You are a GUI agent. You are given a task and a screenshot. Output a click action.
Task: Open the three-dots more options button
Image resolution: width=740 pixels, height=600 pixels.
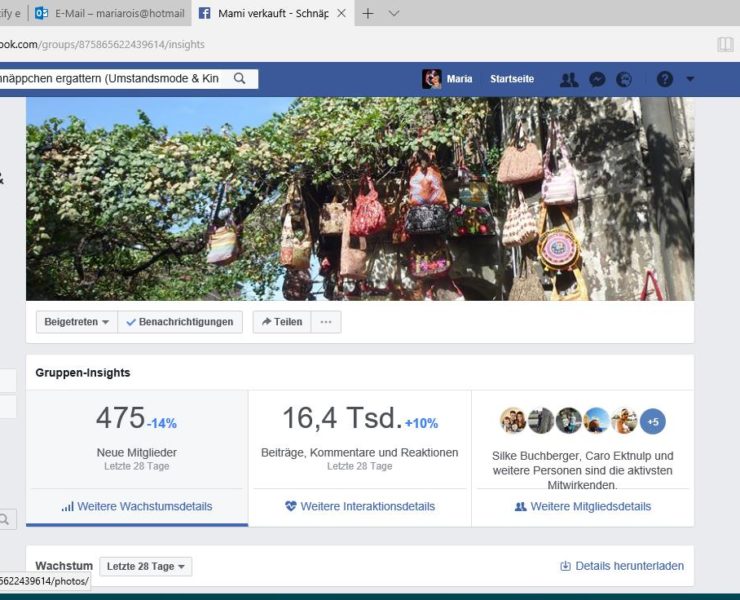326,322
